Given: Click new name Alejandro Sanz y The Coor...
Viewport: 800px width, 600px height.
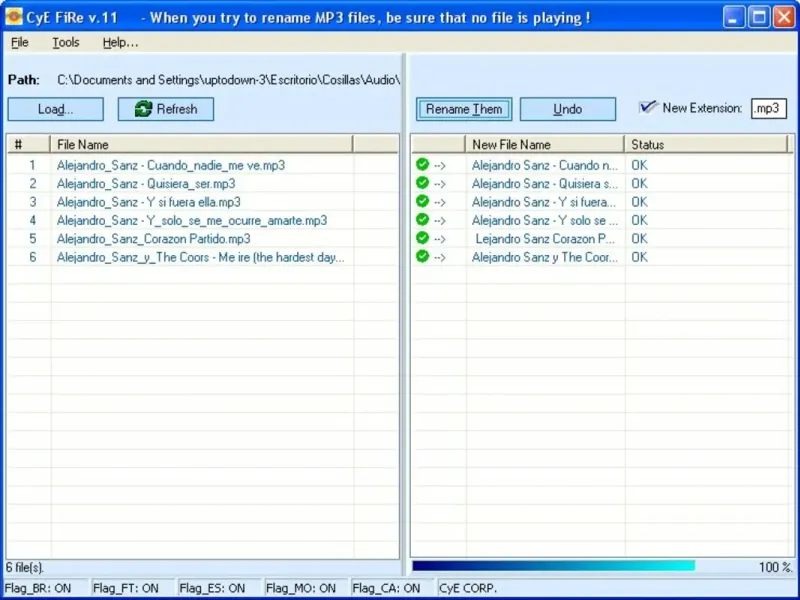Looking at the screenshot, I should (545, 257).
